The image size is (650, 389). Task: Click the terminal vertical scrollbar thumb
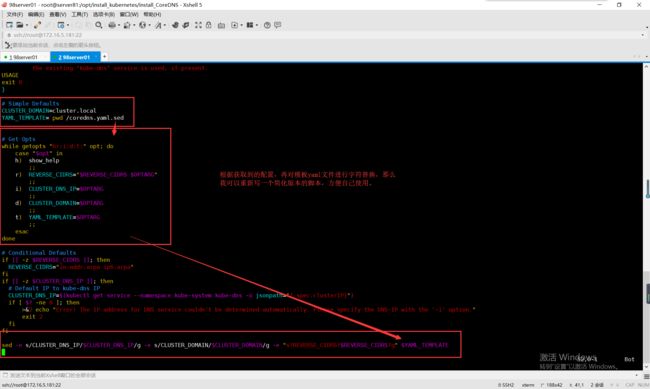click(647, 189)
